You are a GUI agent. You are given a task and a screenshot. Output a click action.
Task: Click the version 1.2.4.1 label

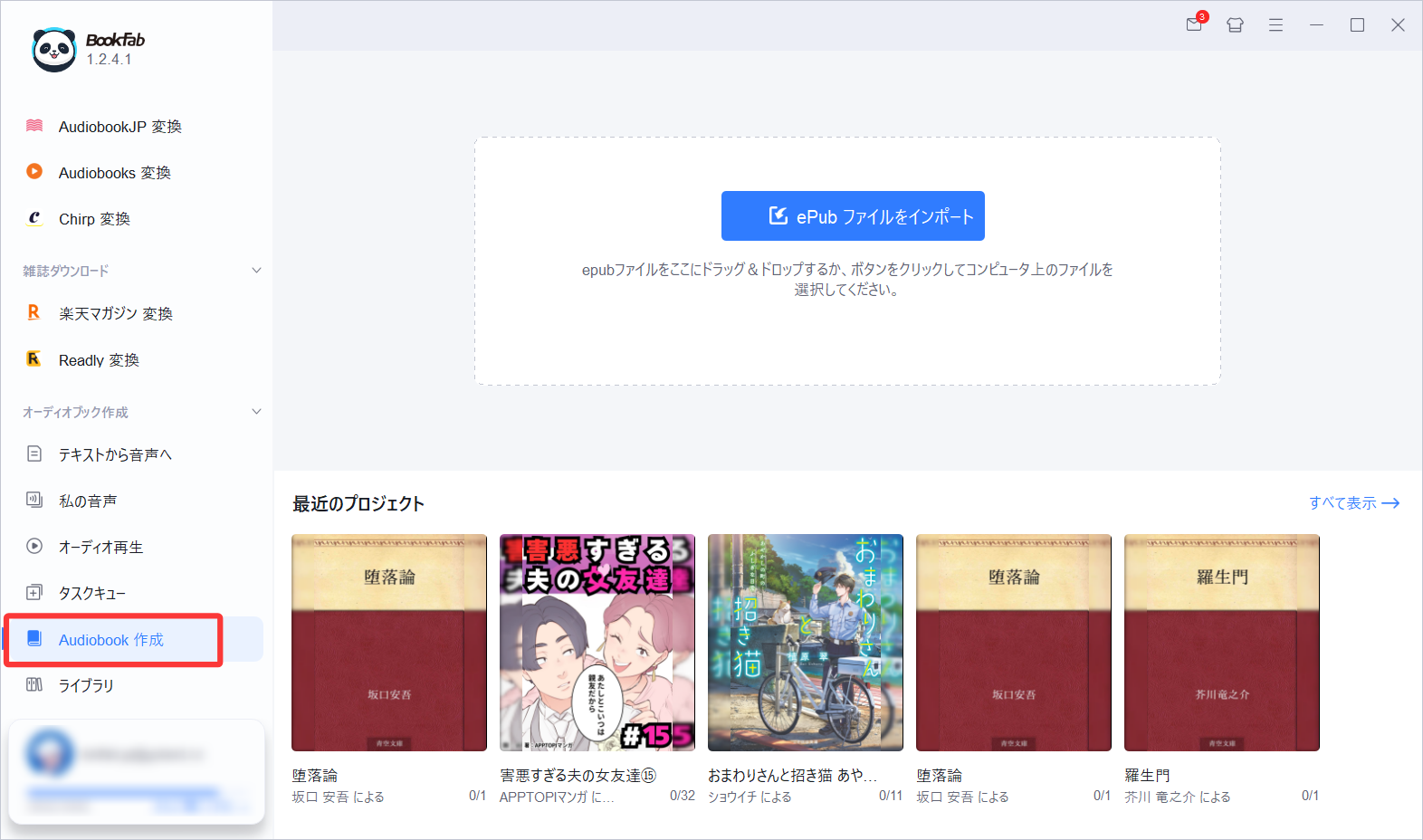110,59
